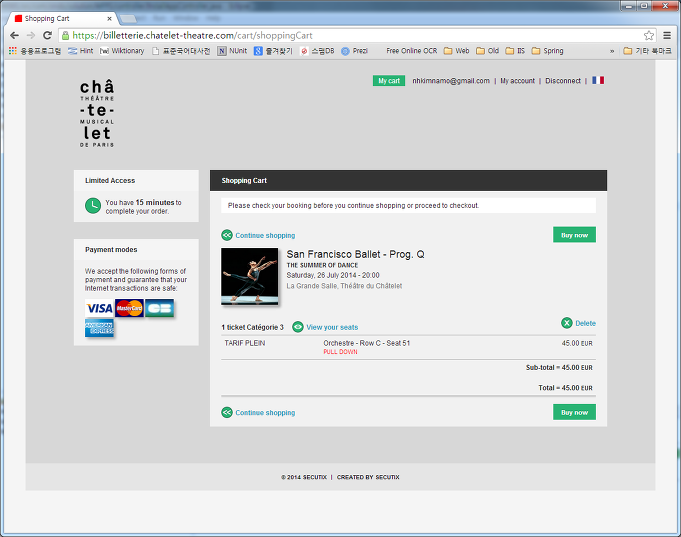
Task: Close the Shopping Cart tab
Action: click(x=109, y=19)
